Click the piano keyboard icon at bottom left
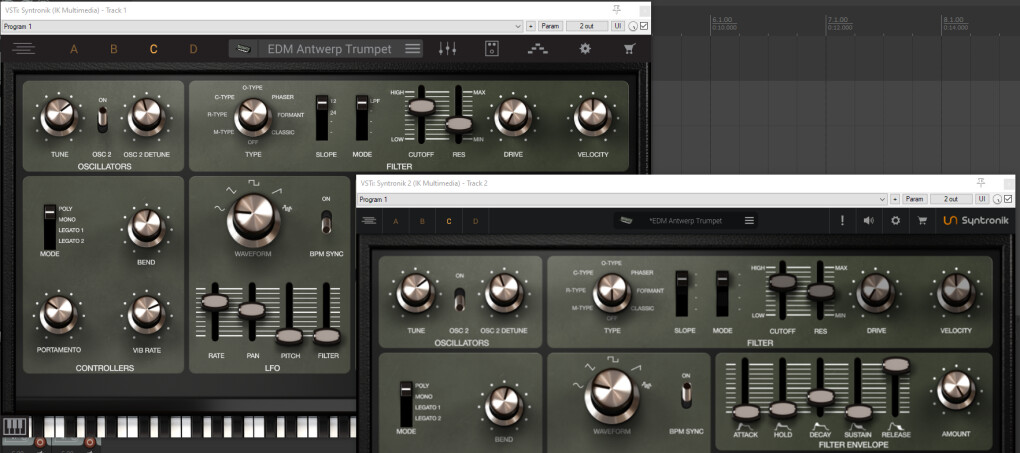Image resolution: width=1020 pixels, height=453 pixels. coord(14,427)
